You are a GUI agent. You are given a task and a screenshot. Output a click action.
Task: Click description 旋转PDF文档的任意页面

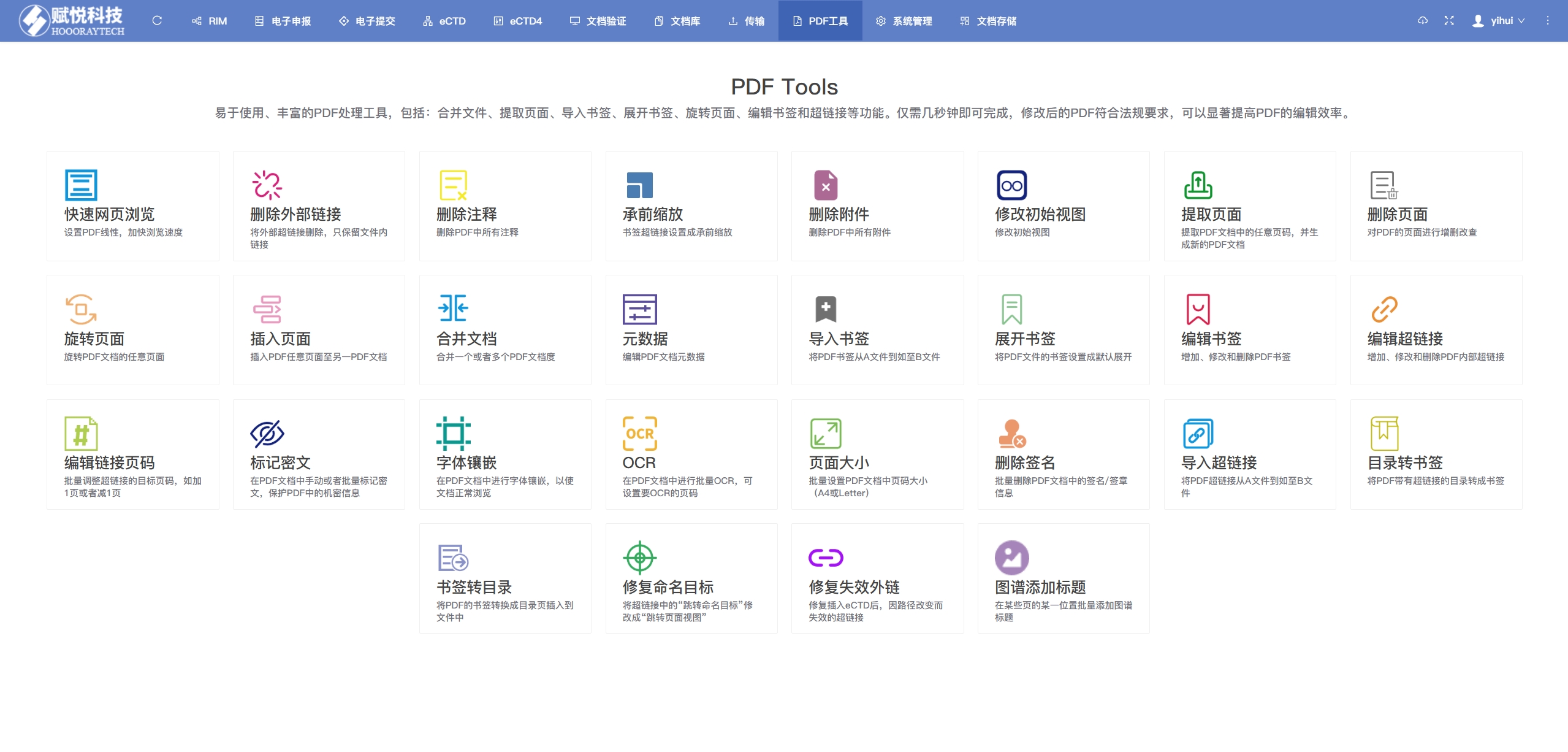(115, 357)
